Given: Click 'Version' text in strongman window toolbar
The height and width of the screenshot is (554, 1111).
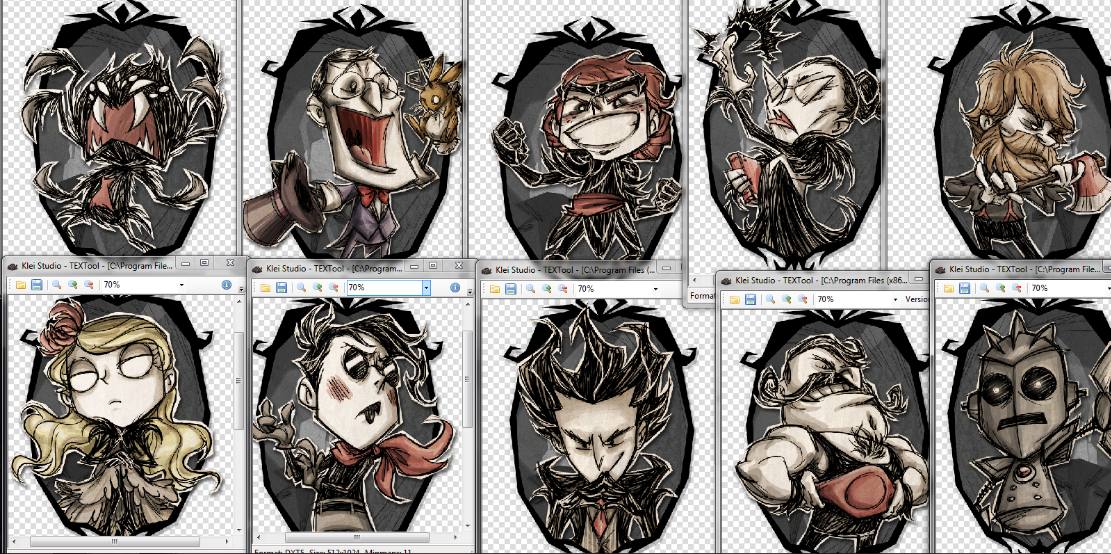Looking at the screenshot, I should tap(916, 299).
